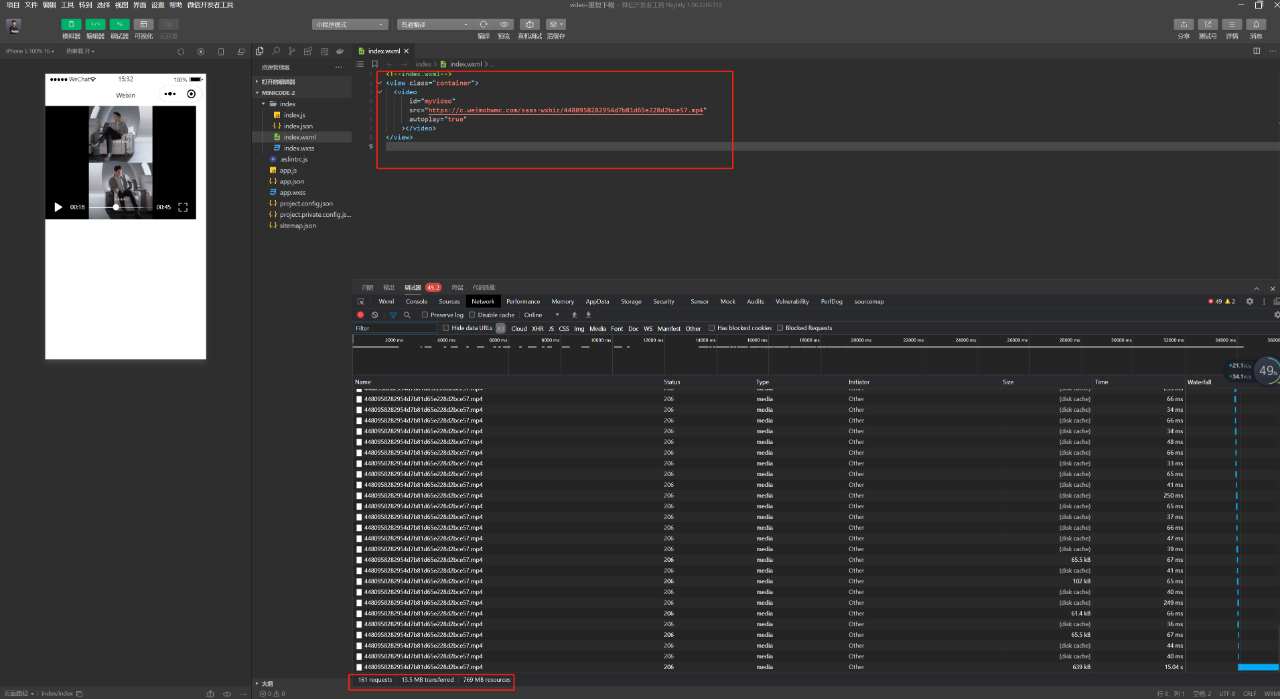Filter network requests by Media
The height and width of the screenshot is (699, 1280).
(597, 328)
